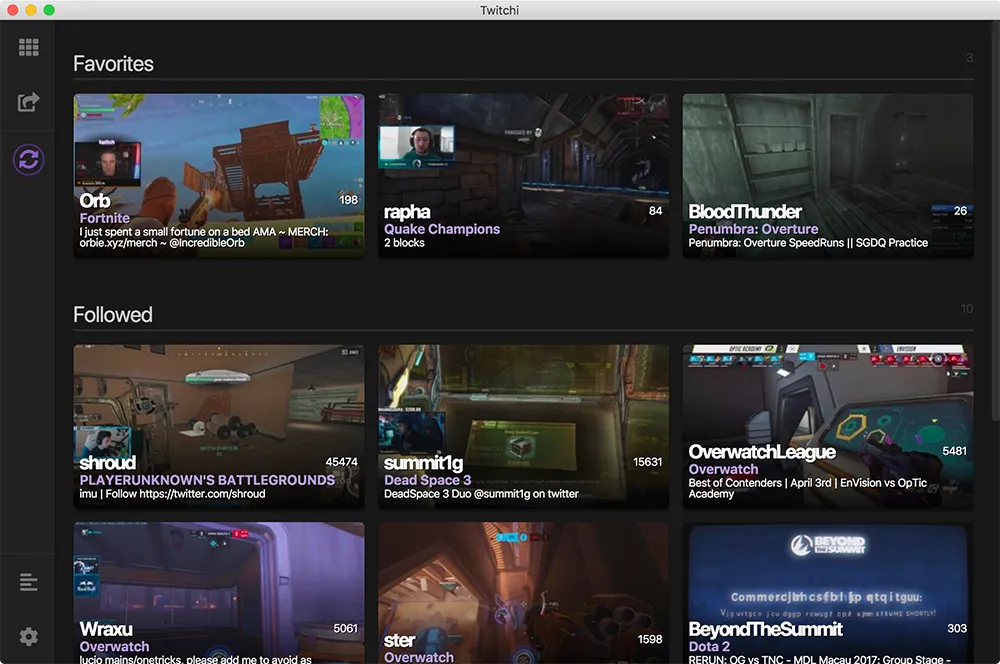Open shroud's stream thumbnail
The height and width of the screenshot is (664, 1000).
click(x=219, y=400)
